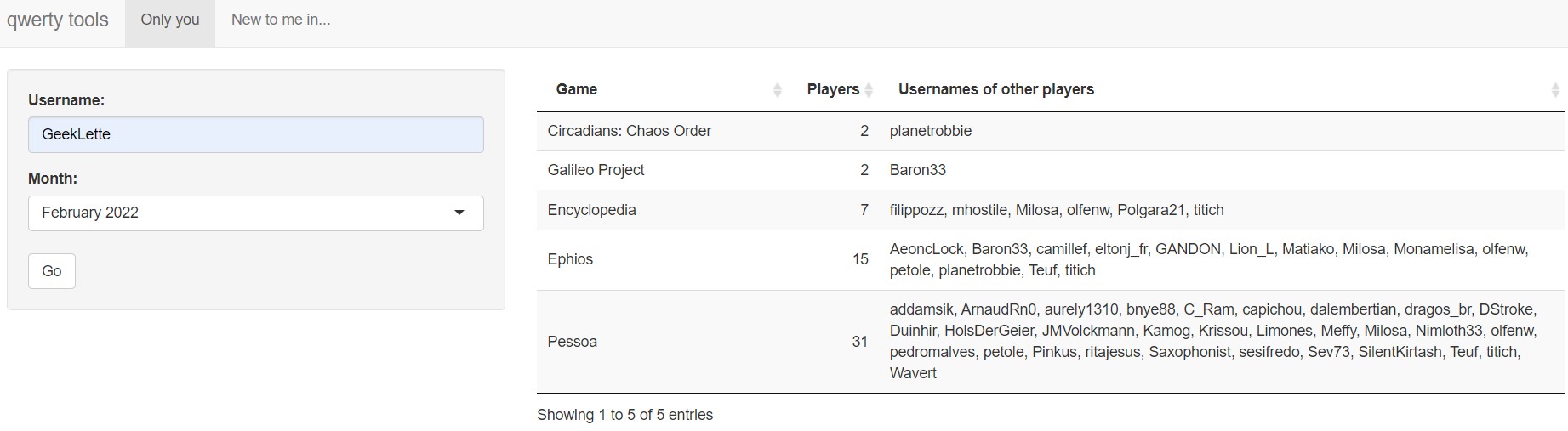The image size is (1568, 431).
Task: Focus the Username input field
Action: click(255, 134)
